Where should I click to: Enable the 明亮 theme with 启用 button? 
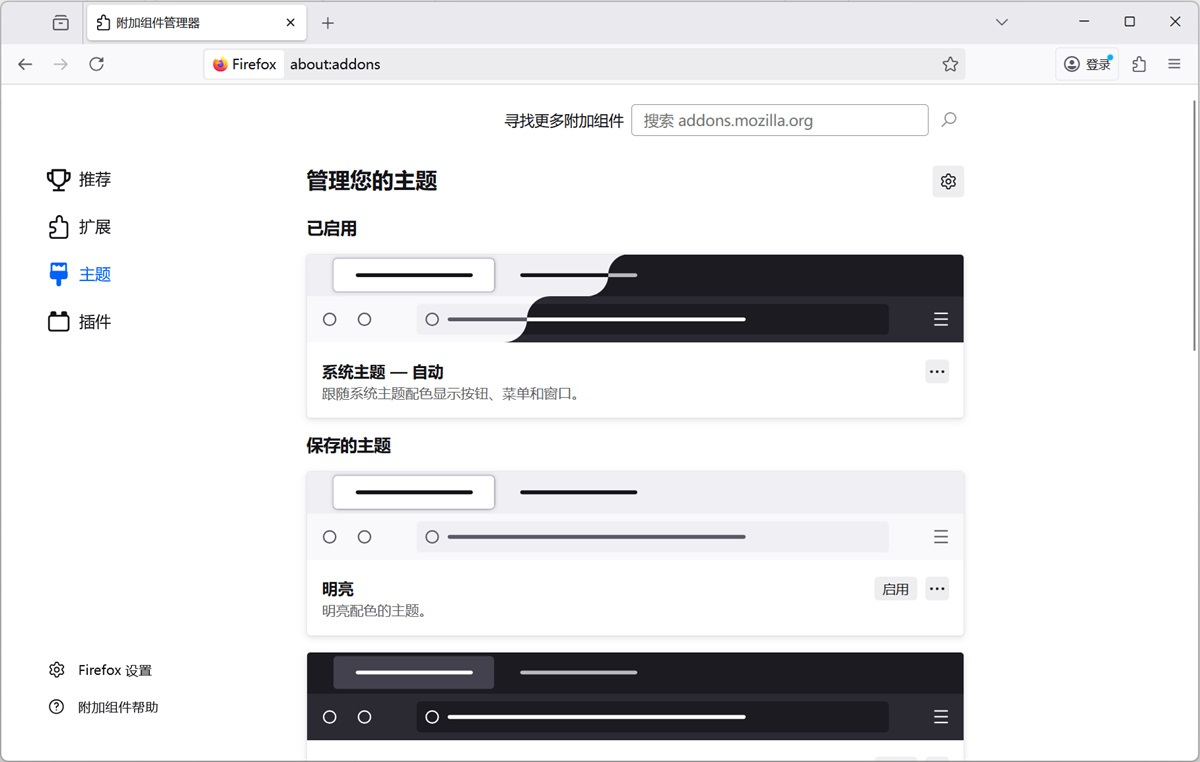[x=895, y=588]
